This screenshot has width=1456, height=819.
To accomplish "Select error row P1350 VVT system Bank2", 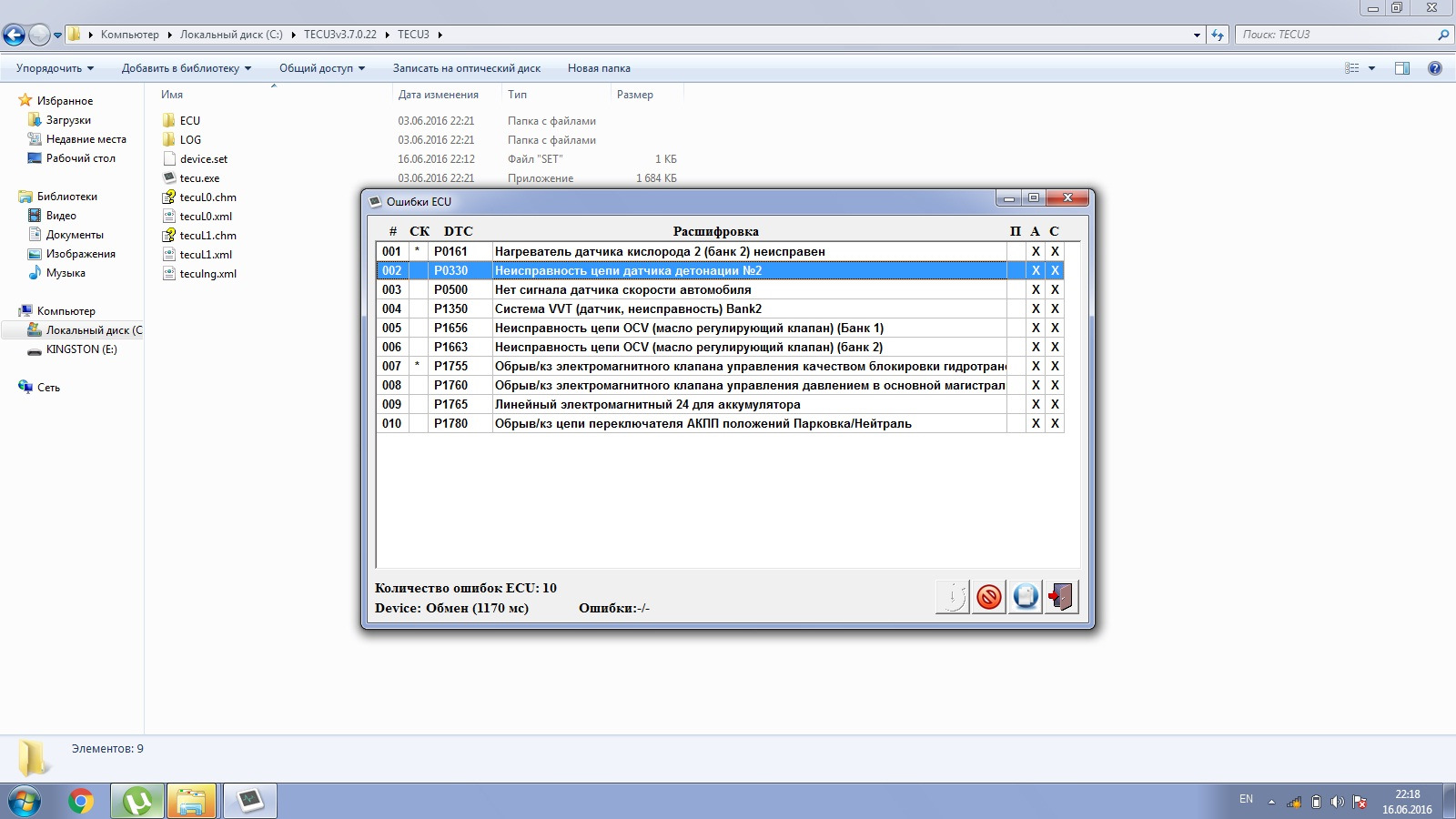I will pyautogui.click(x=720, y=308).
